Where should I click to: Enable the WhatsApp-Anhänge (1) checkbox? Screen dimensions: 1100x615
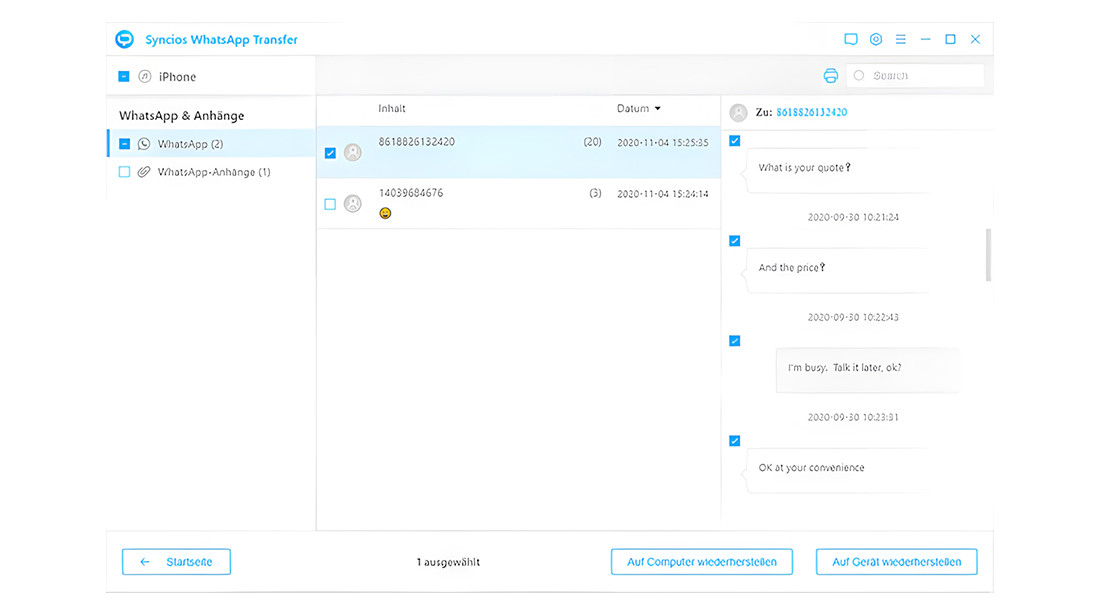[x=124, y=172]
